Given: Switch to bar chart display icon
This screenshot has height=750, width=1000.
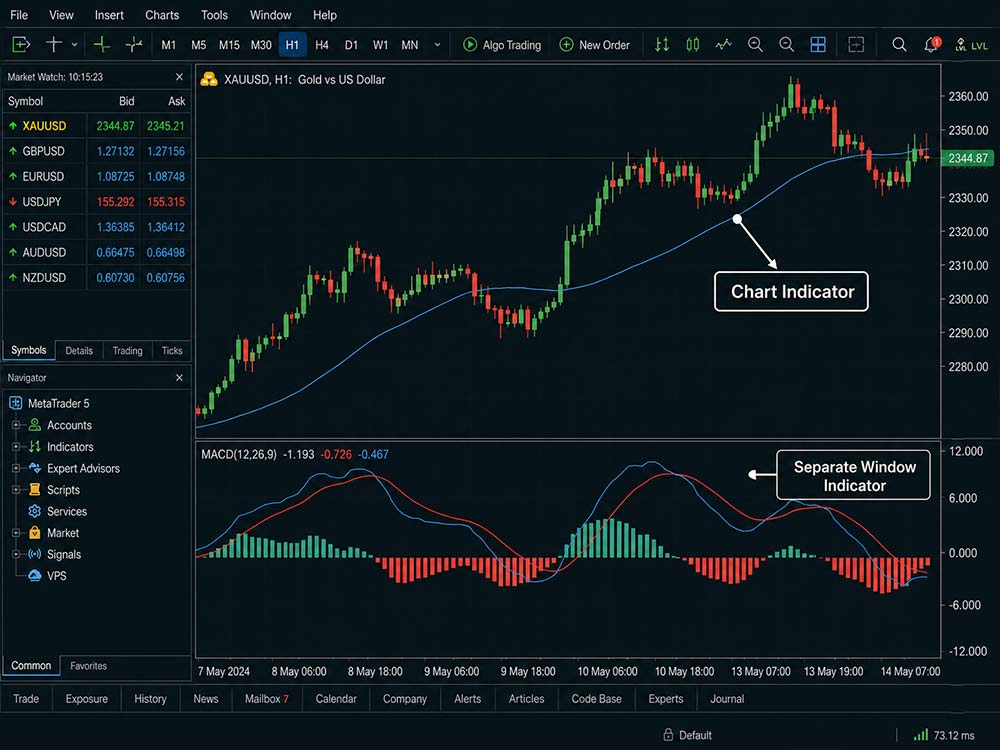Looking at the screenshot, I should tap(662, 45).
